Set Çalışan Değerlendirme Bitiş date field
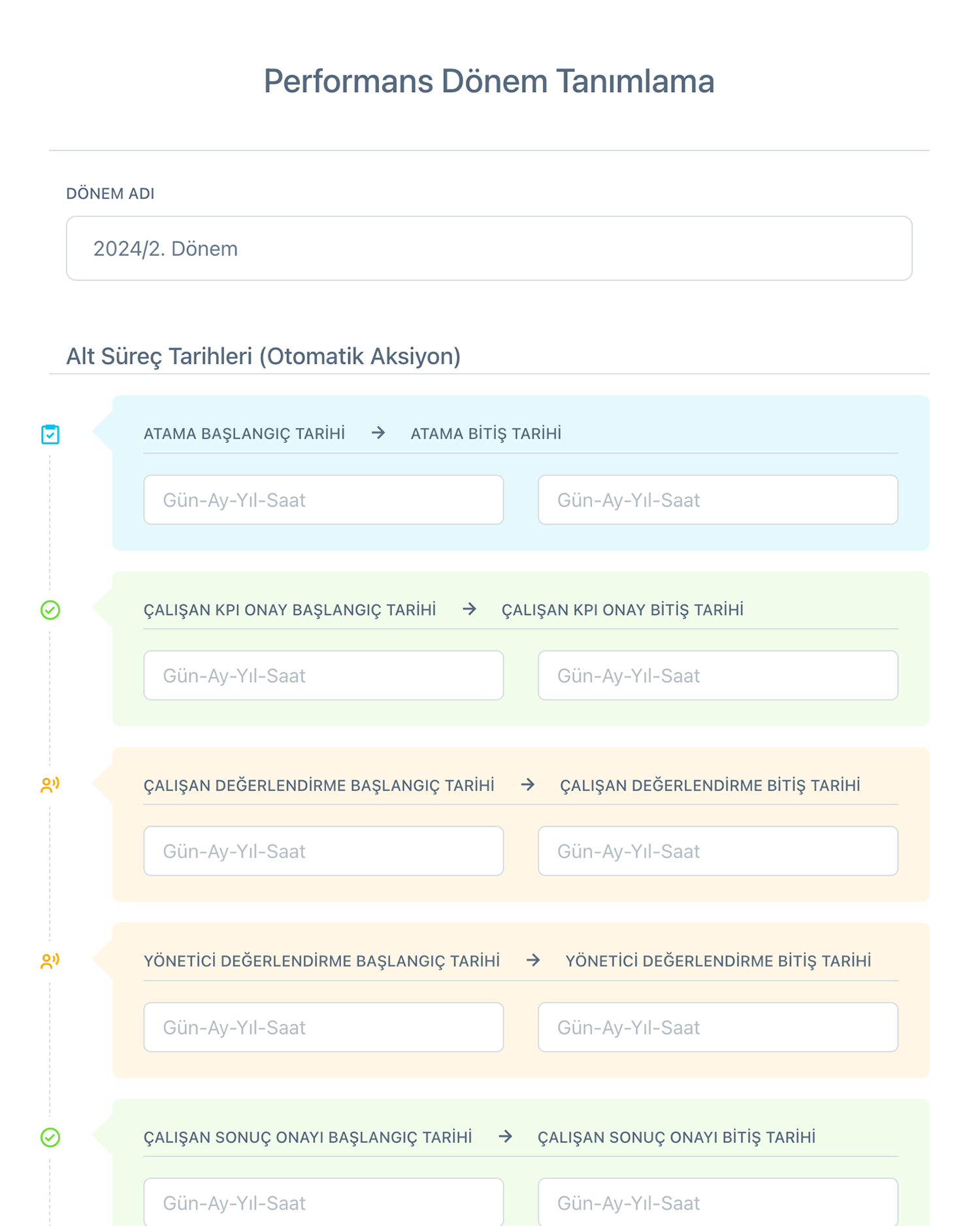The width and height of the screenshot is (980, 1226). tap(718, 851)
